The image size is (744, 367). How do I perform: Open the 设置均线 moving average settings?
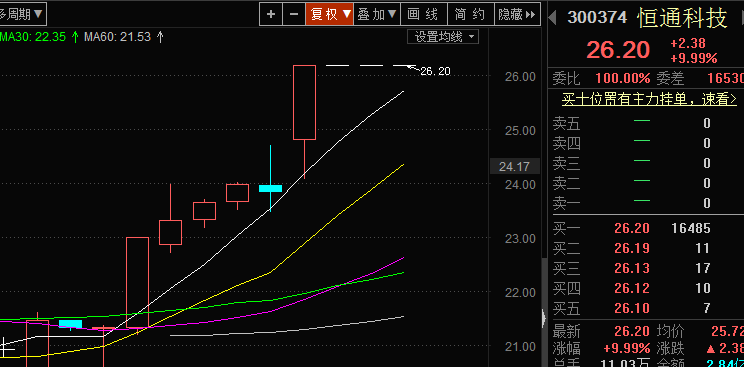pyautogui.click(x=443, y=37)
